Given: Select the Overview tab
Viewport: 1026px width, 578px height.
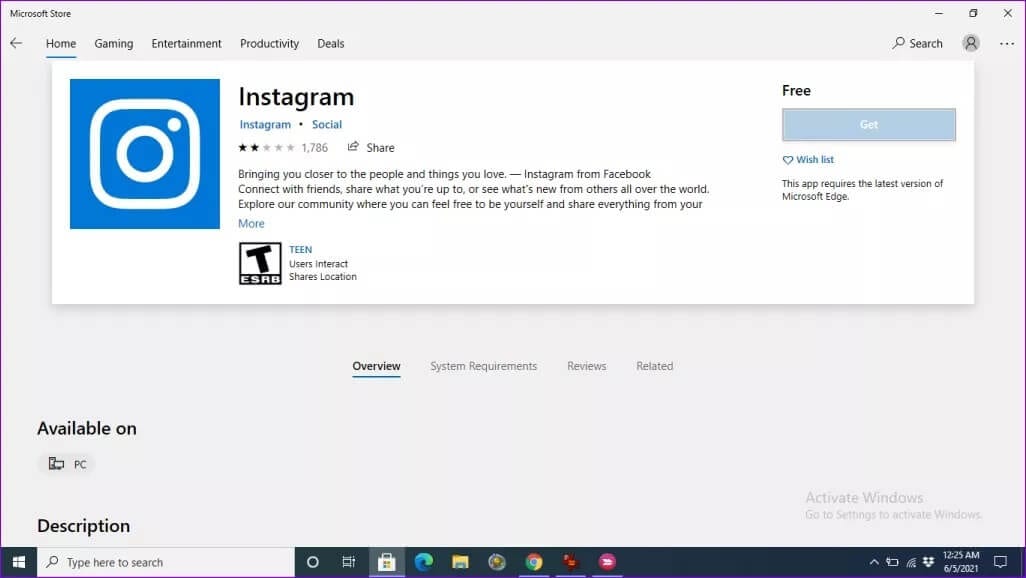Looking at the screenshot, I should (376, 366).
